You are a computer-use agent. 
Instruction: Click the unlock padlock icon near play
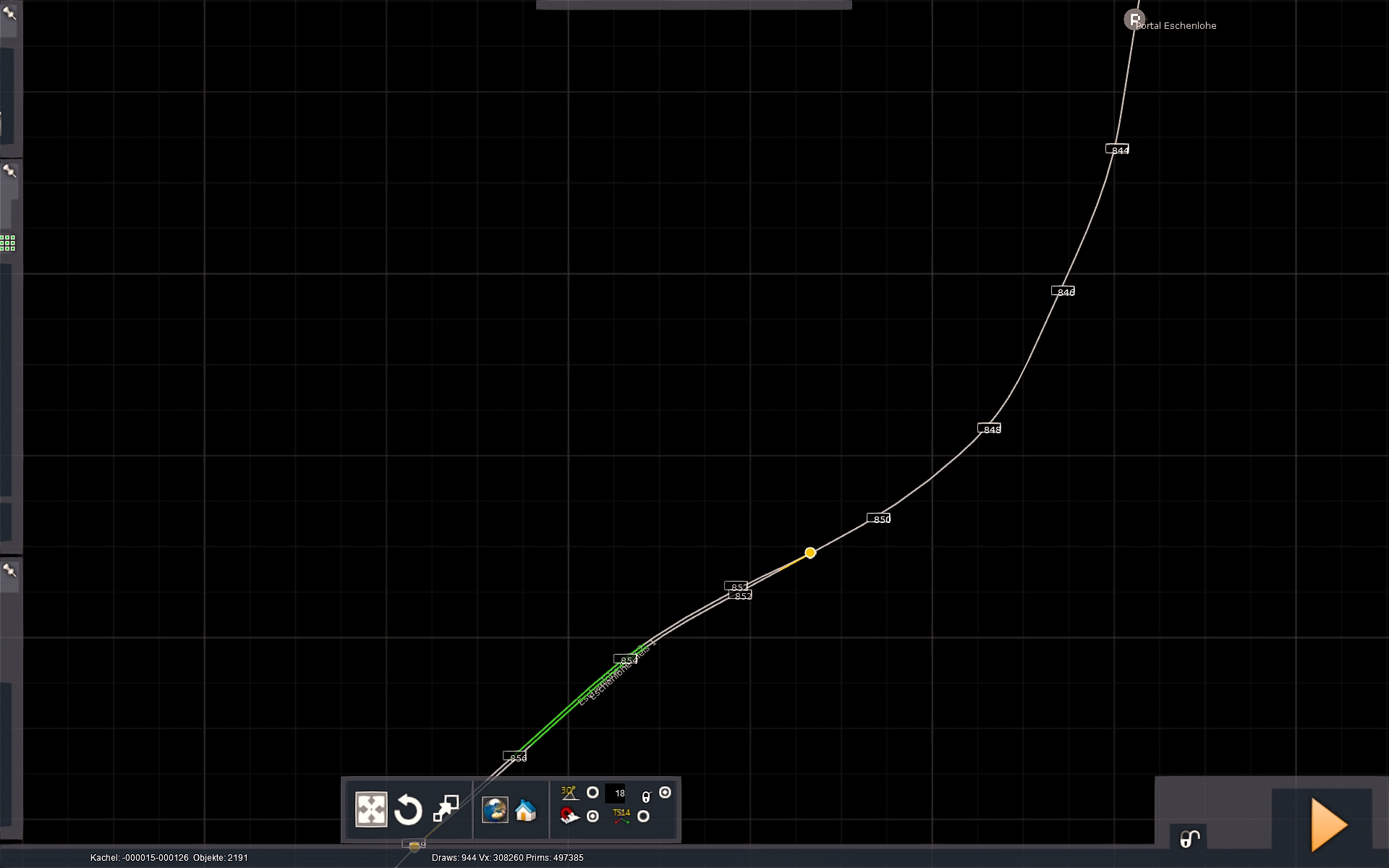coord(1189,838)
